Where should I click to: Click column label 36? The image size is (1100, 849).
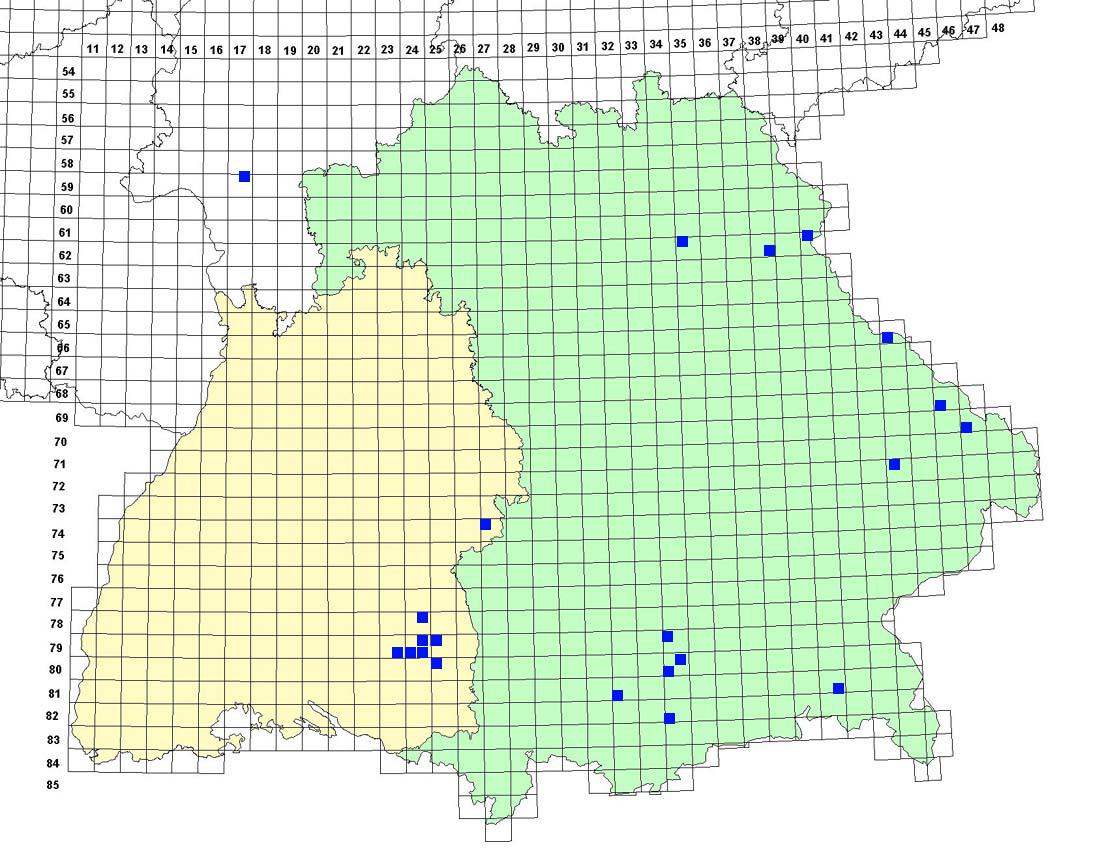tap(705, 44)
